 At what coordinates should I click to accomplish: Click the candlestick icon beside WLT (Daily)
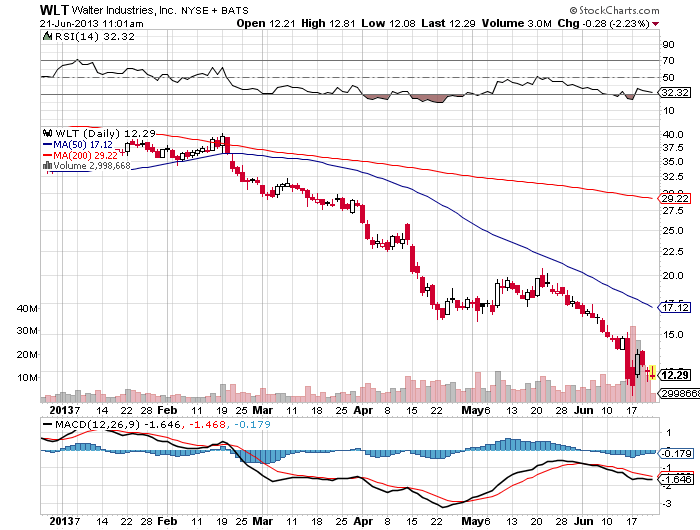pyautogui.click(x=47, y=133)
